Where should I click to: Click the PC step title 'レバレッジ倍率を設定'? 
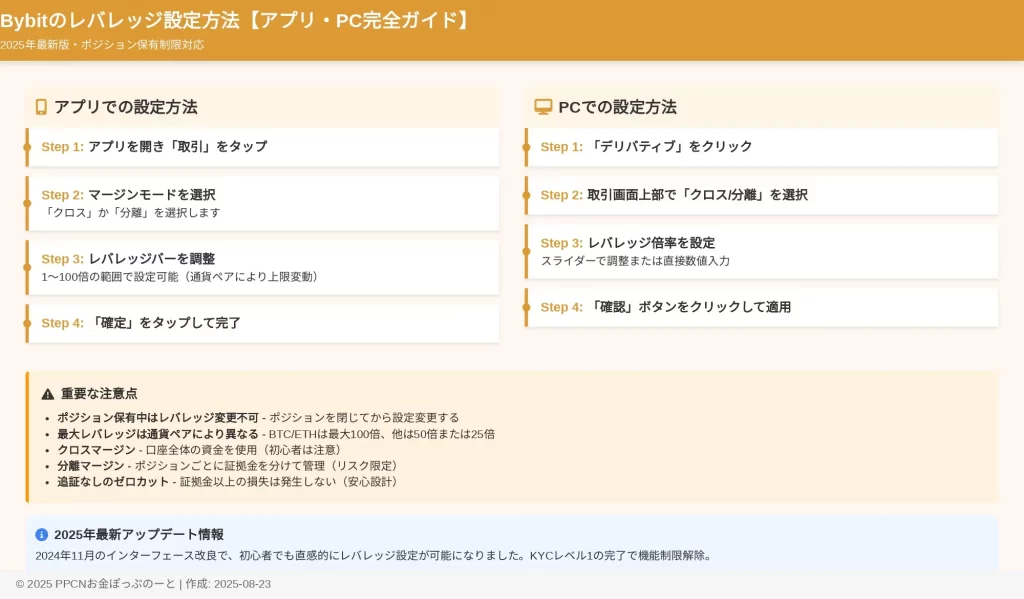(651, 243)
